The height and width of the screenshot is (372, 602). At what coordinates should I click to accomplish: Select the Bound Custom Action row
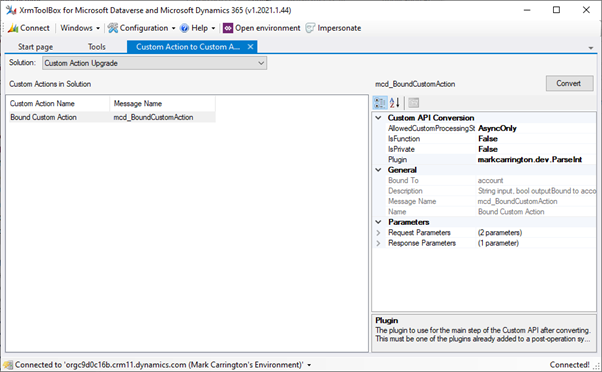pyautogui.click(x=112, y=117)
